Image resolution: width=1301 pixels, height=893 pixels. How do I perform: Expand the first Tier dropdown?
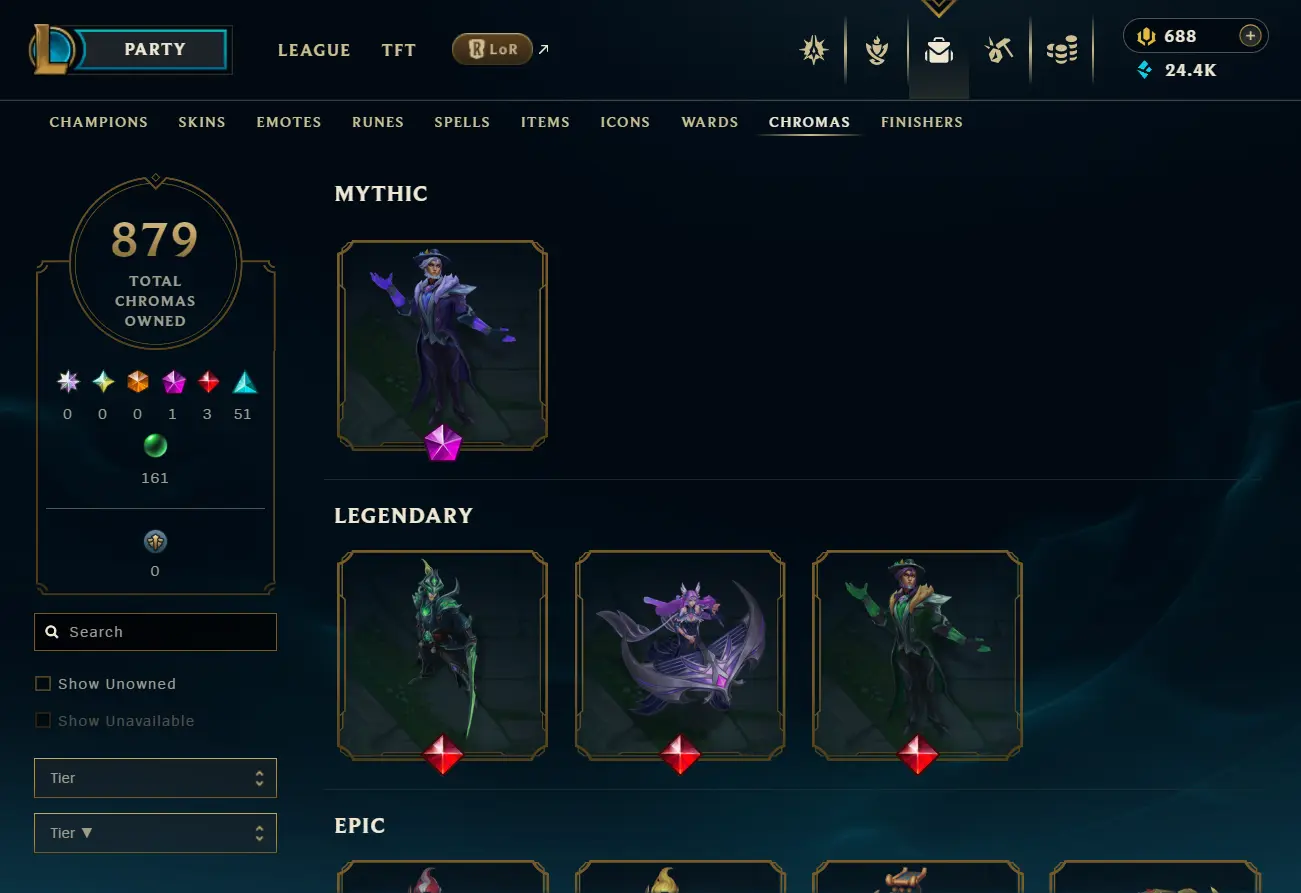155,778
